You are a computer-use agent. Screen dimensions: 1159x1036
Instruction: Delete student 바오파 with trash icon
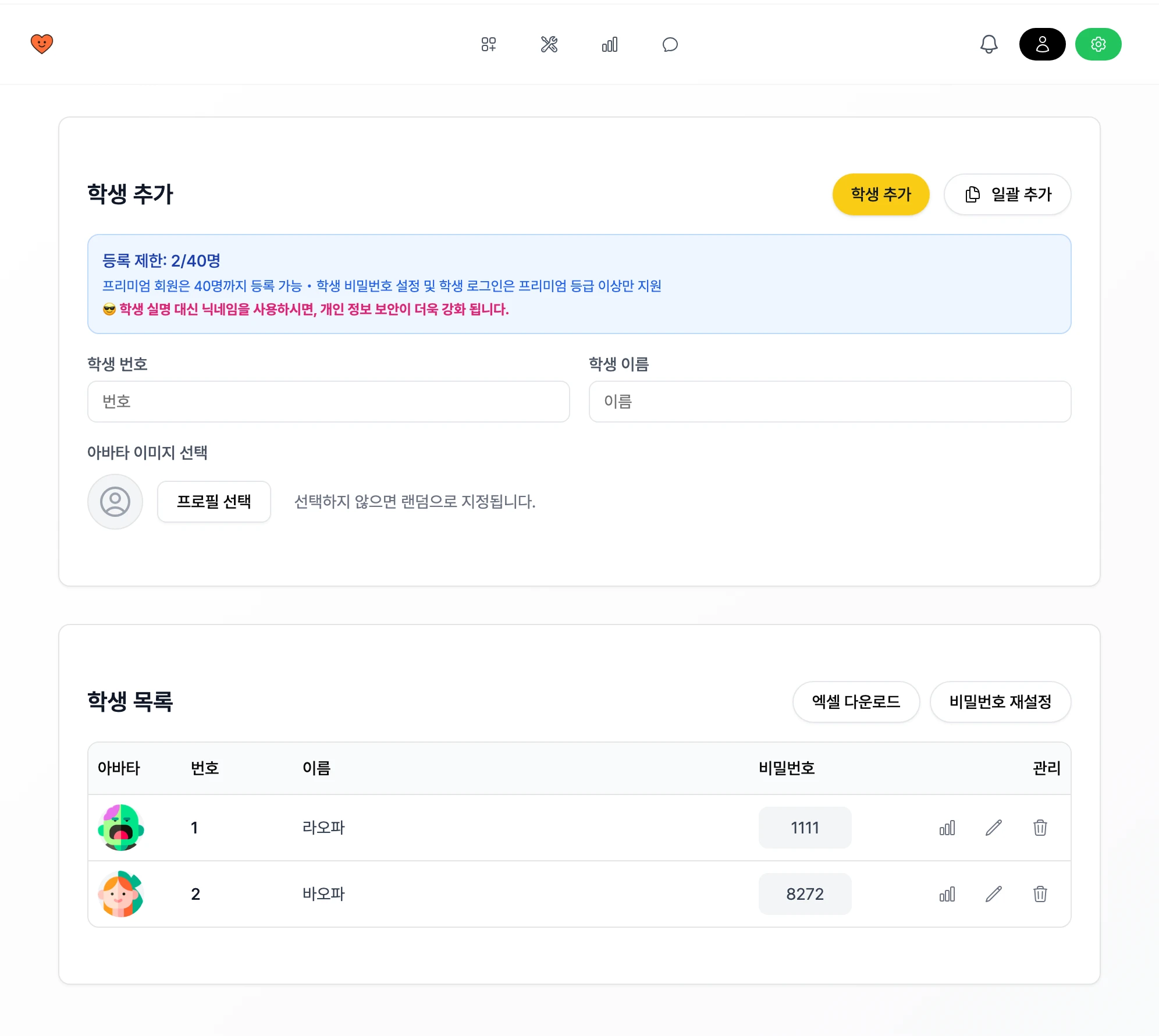coord(1040,894)
